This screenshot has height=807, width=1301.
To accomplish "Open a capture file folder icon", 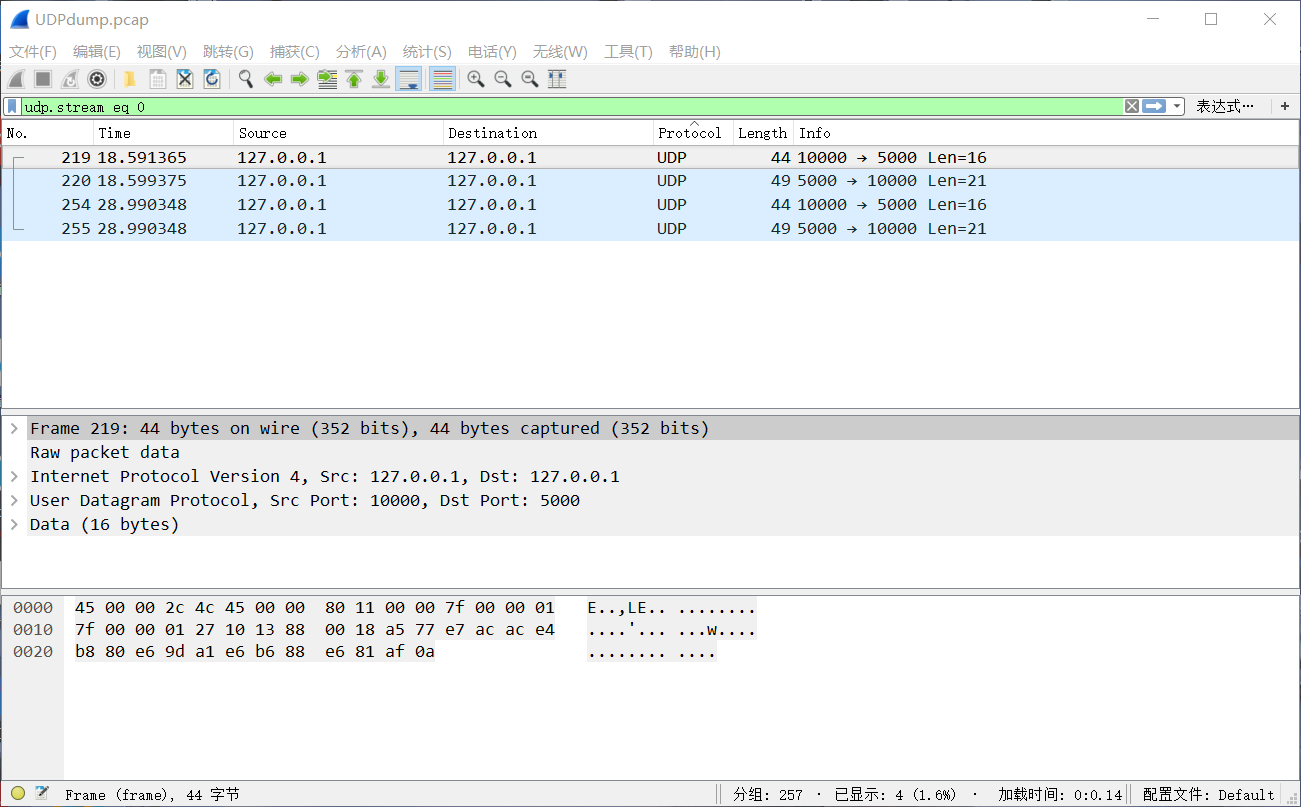I will click(x=130, y=79).
